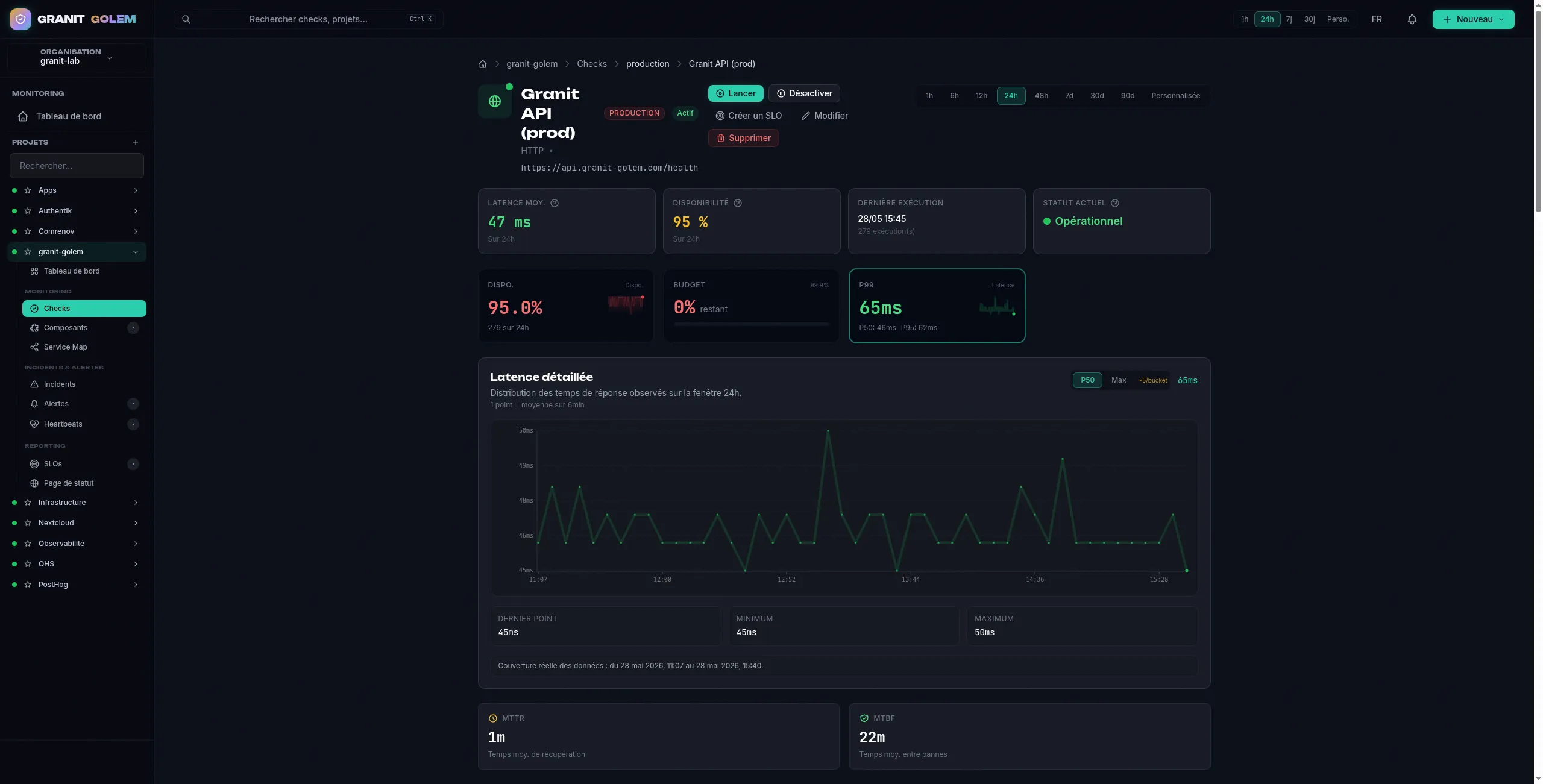Select the 90d time range
Image resolution: width=1543 pixels, height=784 pixels.
[1128, 96]
